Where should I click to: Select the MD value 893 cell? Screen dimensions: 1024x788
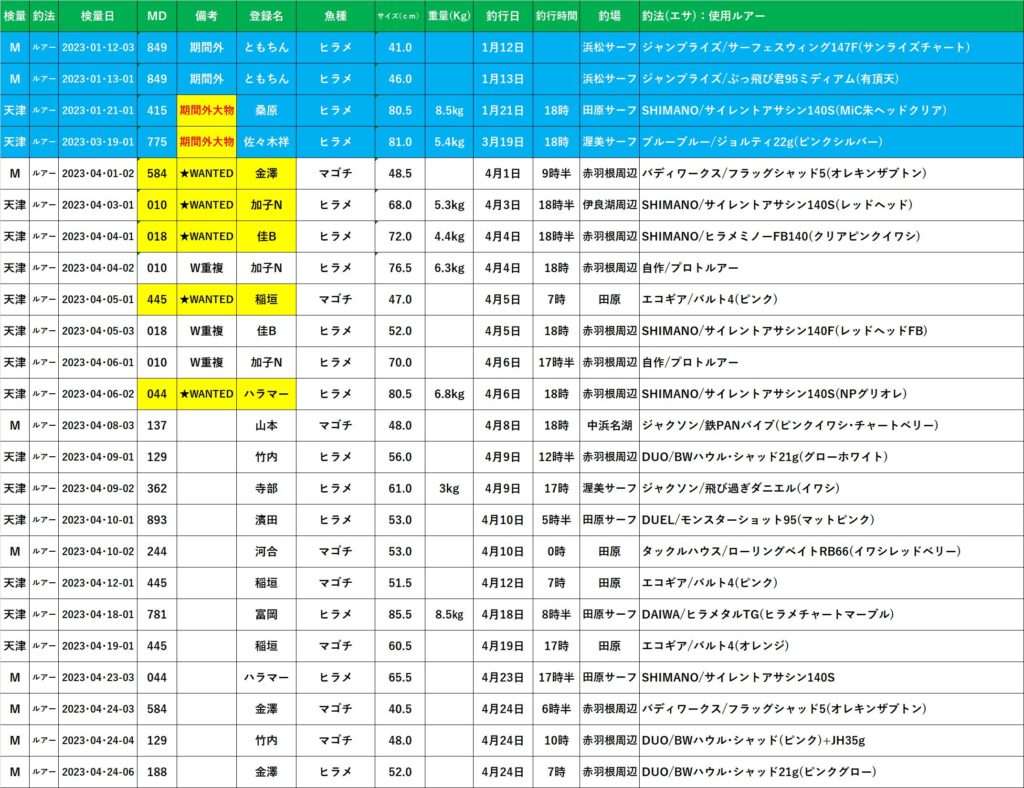(157, 520)
